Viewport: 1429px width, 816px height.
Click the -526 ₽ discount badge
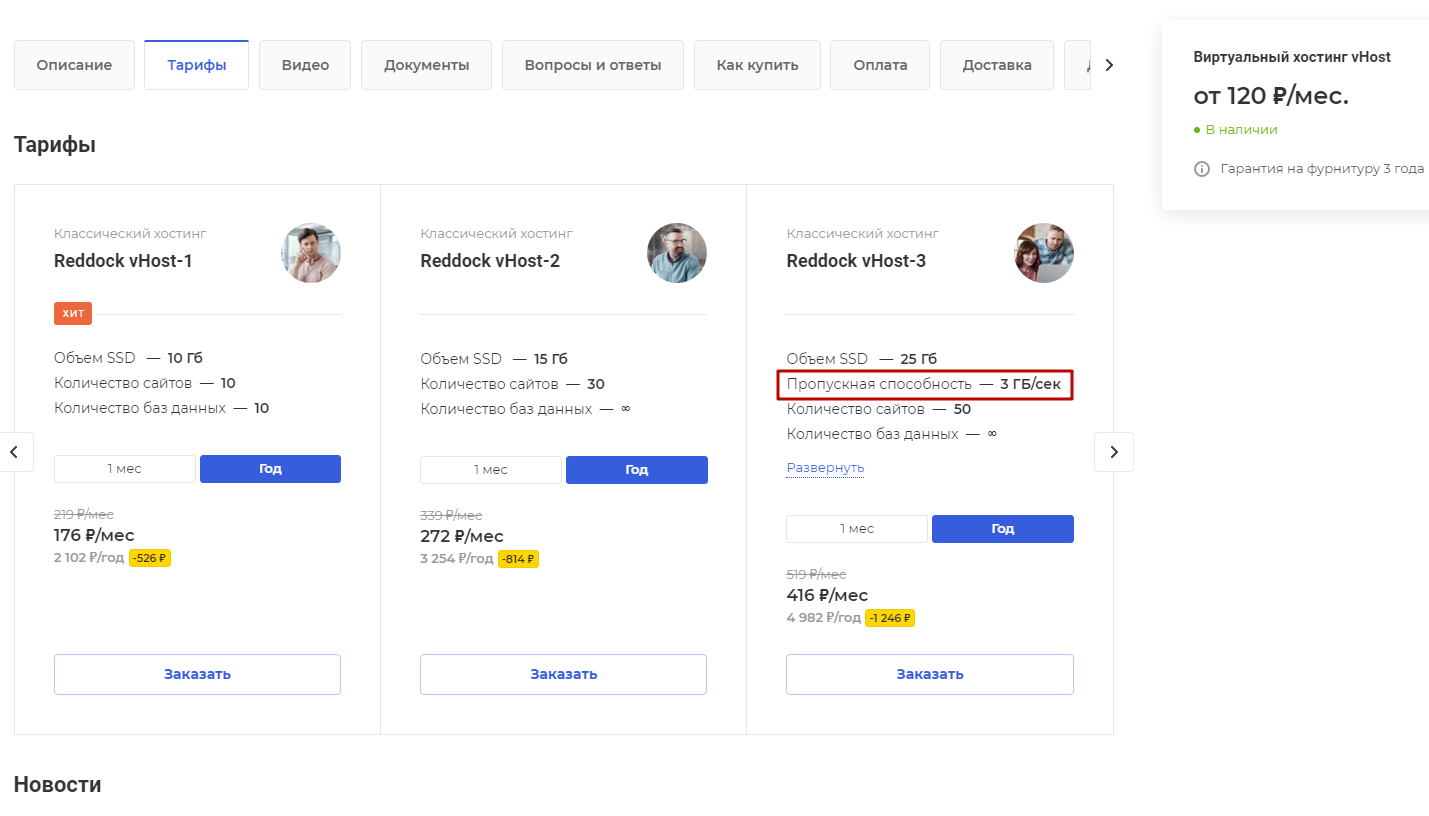click(150, 558)
